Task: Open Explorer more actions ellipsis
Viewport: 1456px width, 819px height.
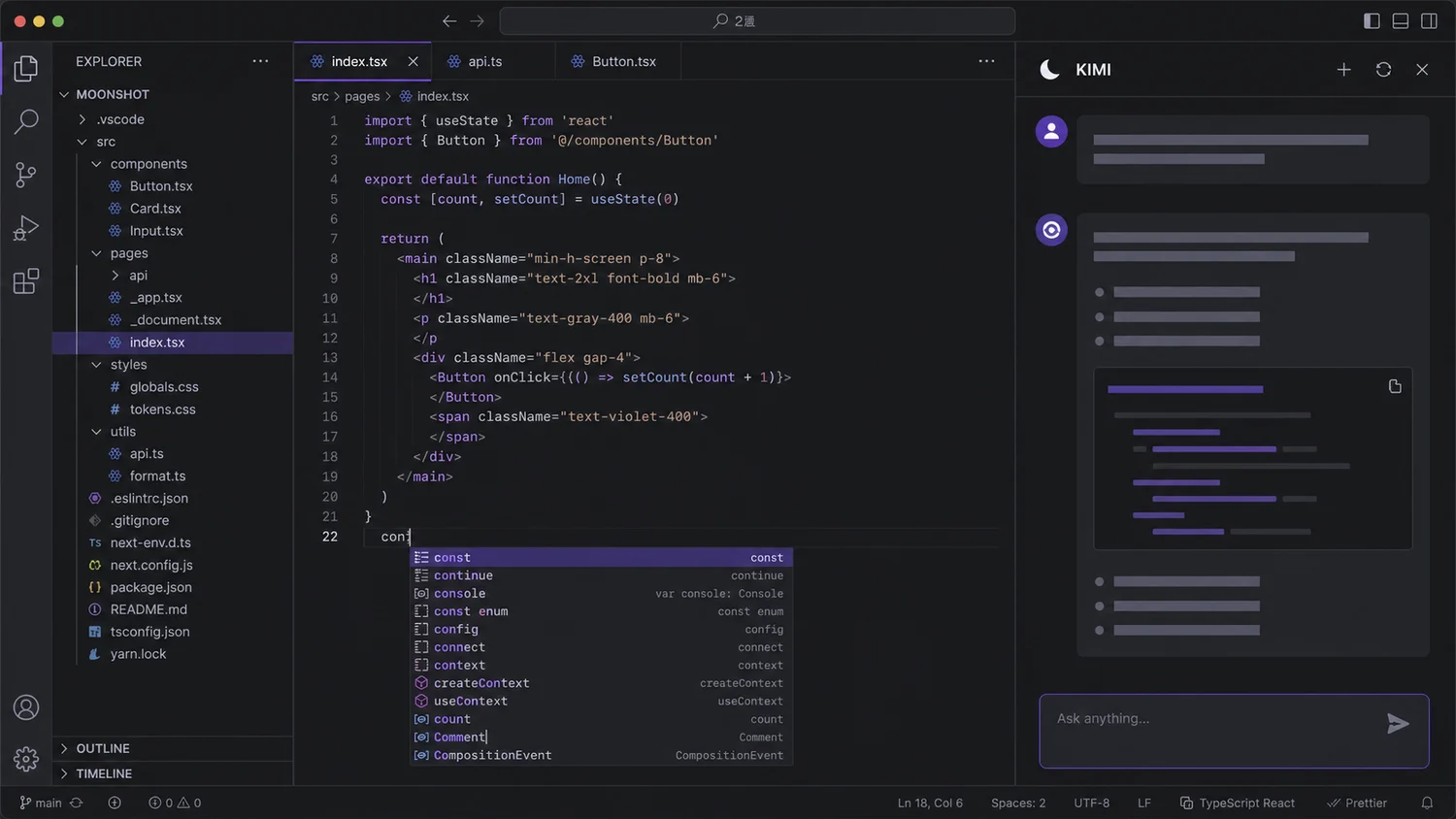Action: point(260,61)
